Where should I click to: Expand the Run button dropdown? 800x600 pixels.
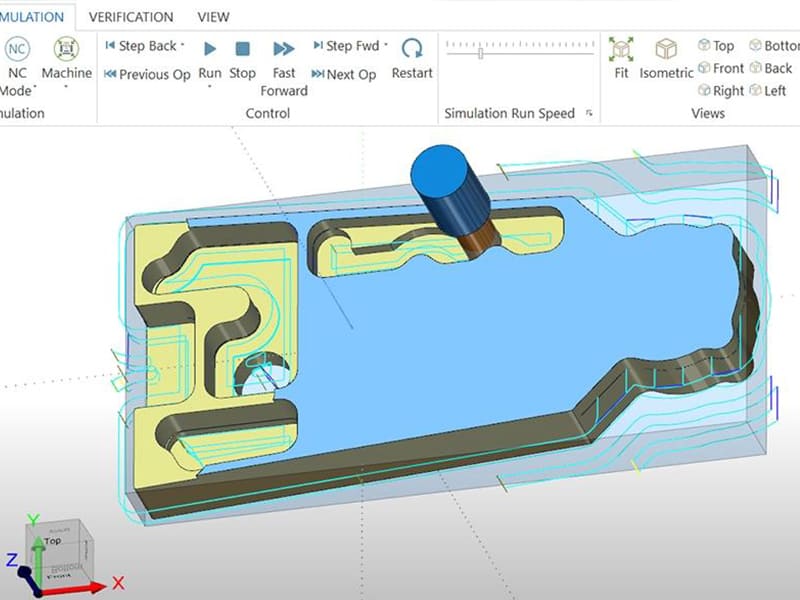(x=210, y=87)
